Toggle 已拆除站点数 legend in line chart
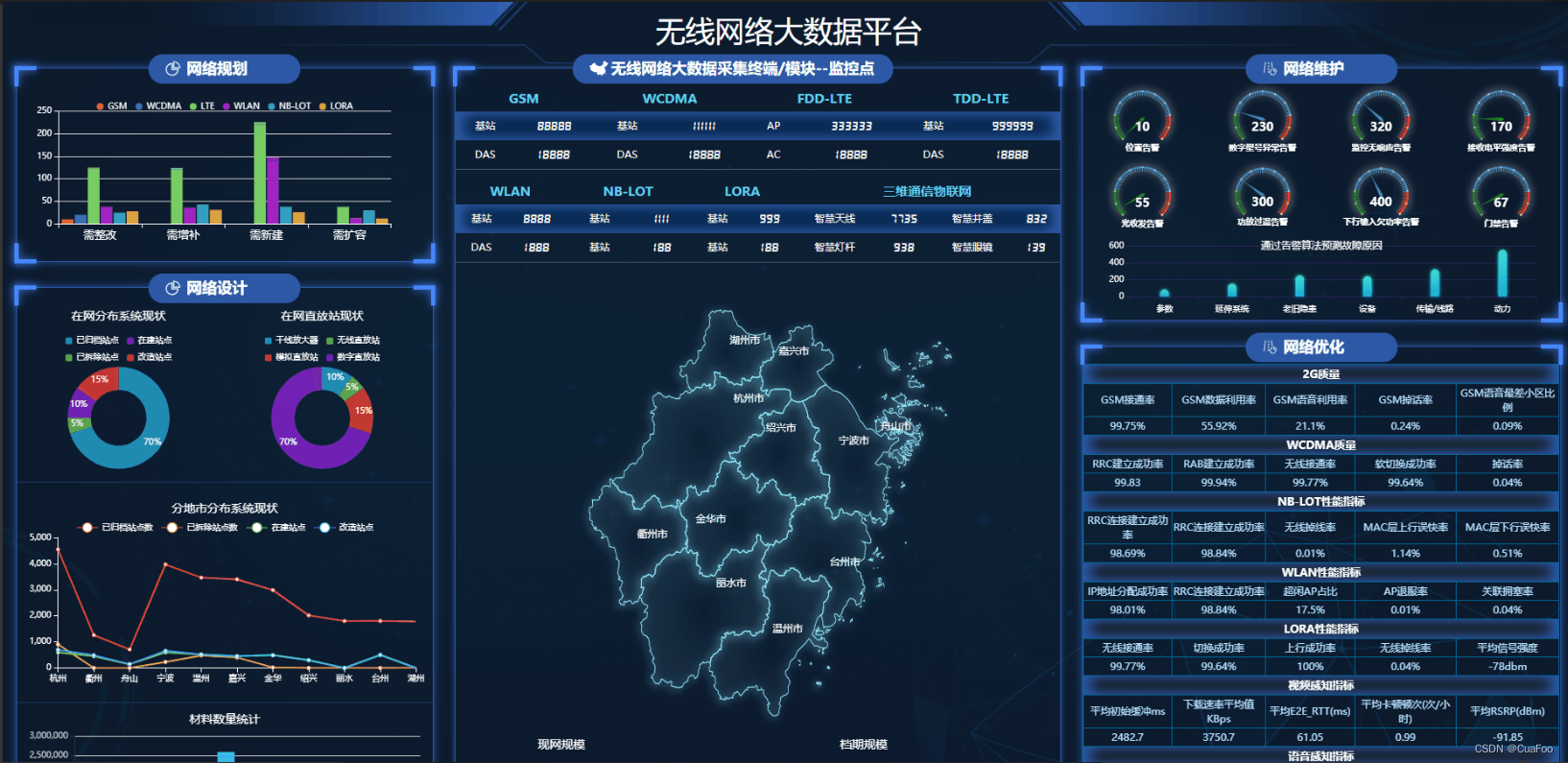 tap(202, 527)
